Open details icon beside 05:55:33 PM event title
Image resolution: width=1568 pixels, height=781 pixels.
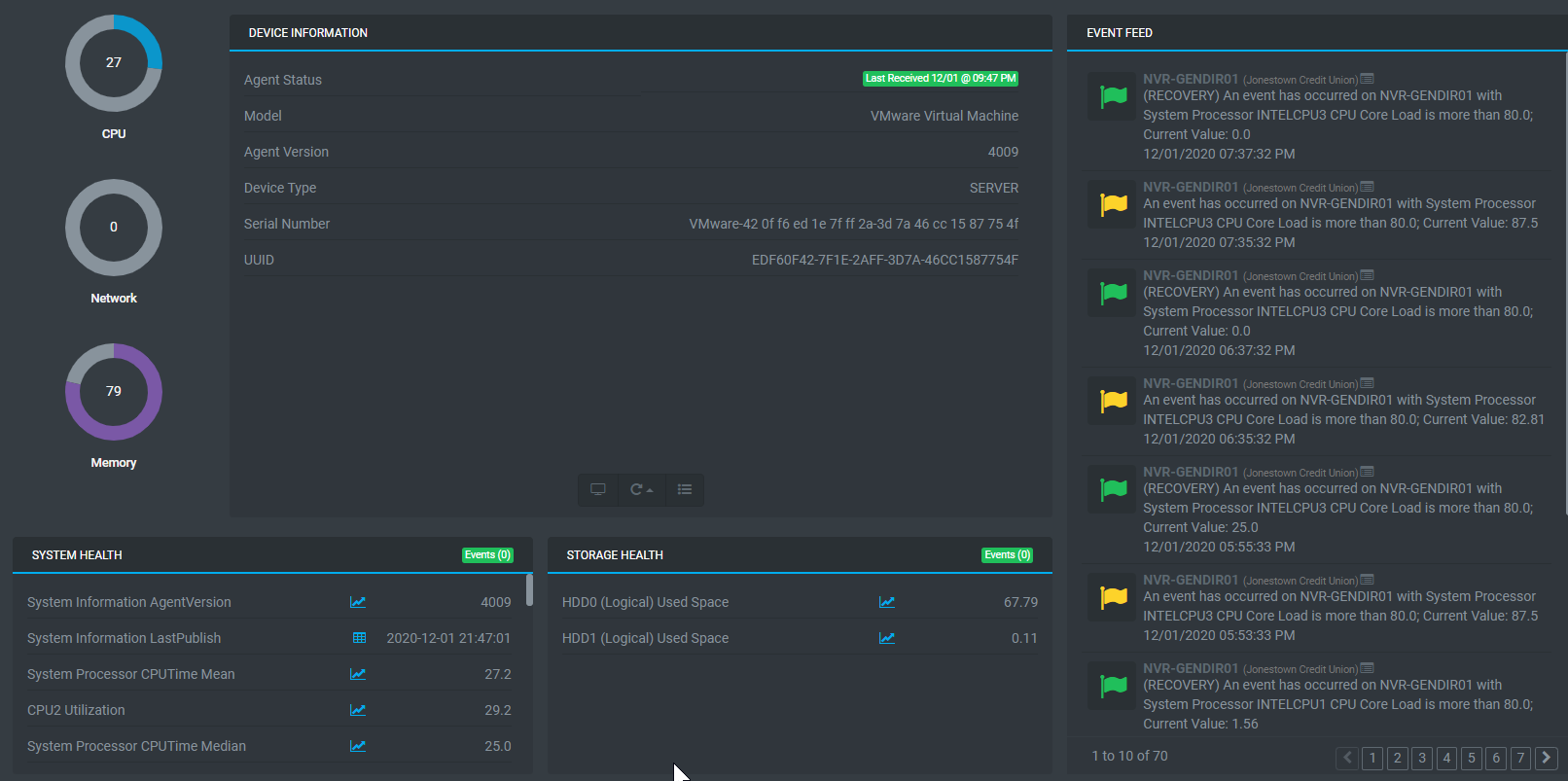tap(1367, 472)
